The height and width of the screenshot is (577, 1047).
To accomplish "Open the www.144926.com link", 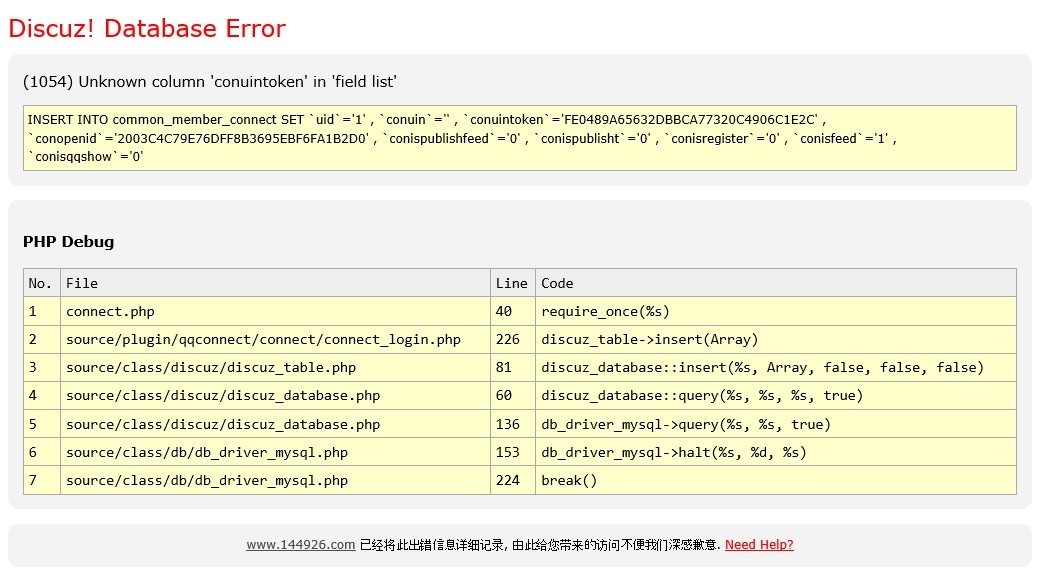I will pos(300,545).
